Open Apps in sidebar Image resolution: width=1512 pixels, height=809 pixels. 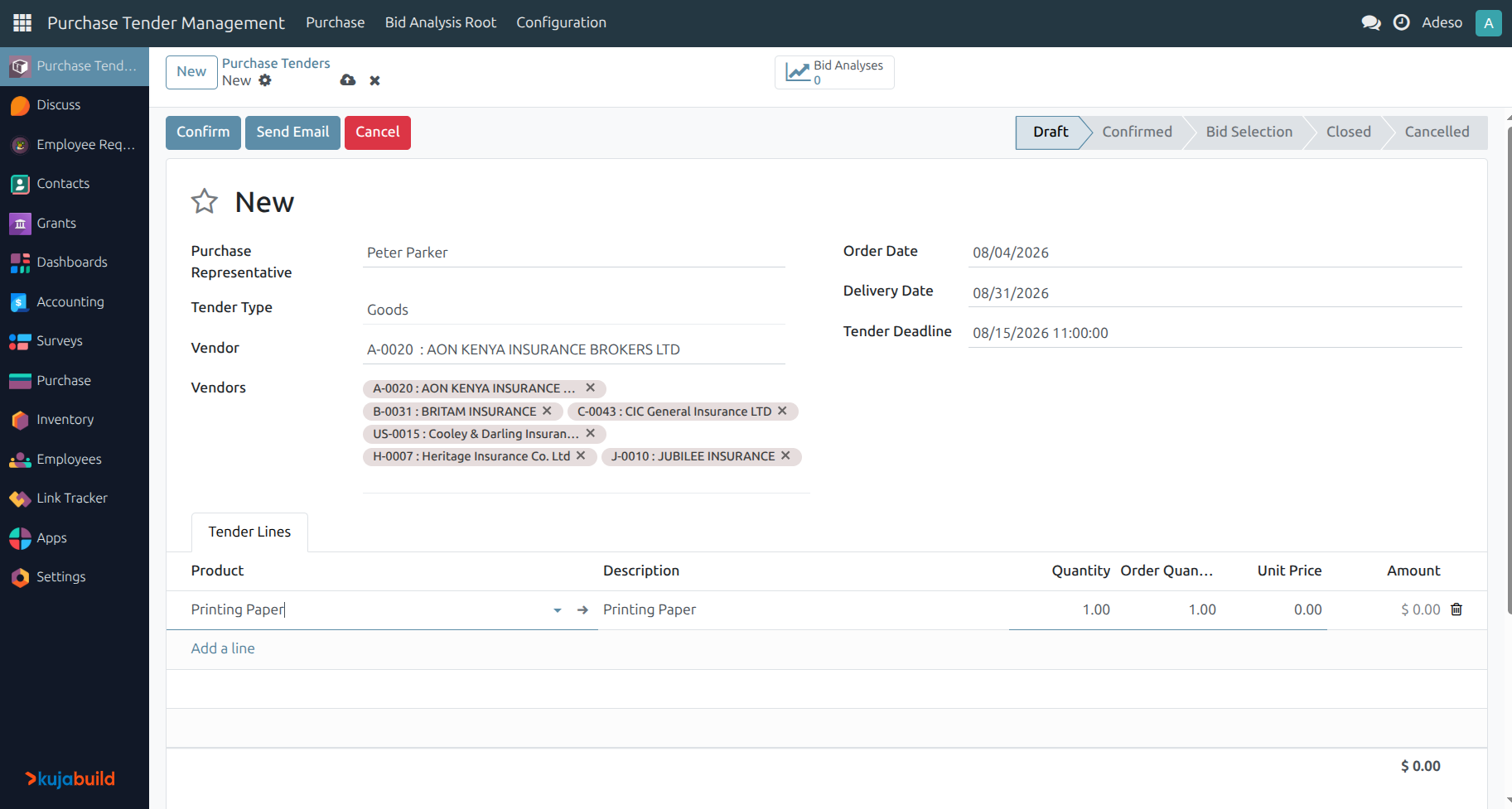(x=75, y=538)
